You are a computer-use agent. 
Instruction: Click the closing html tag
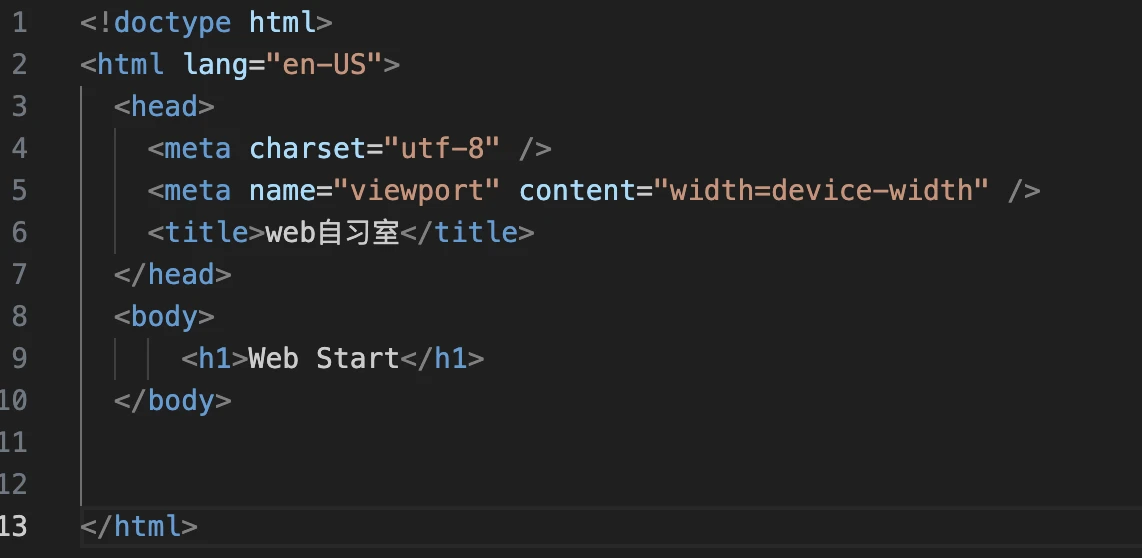click(x=138, y=526)
